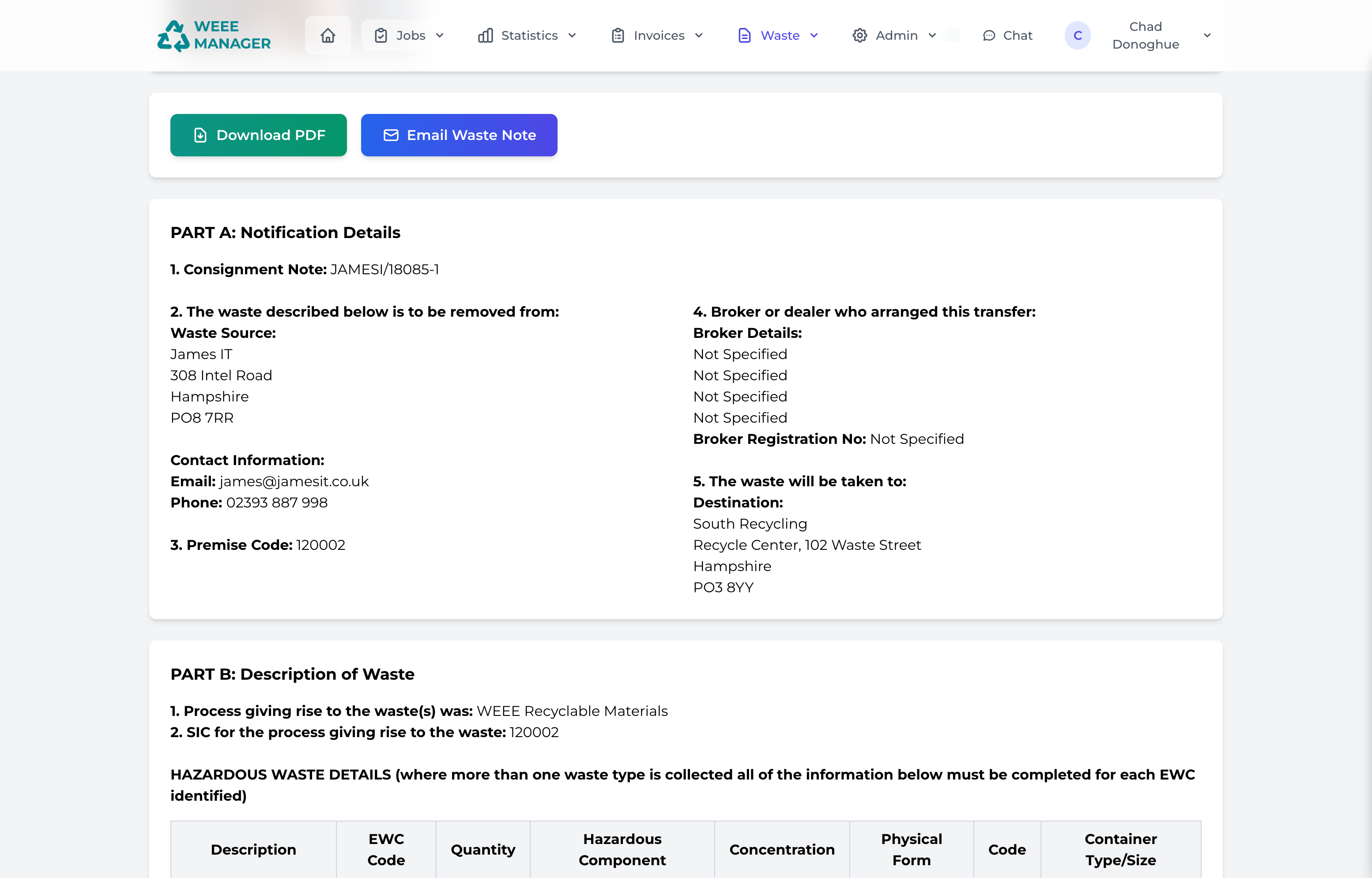Click the user avatar circle C

point(1078,35)
